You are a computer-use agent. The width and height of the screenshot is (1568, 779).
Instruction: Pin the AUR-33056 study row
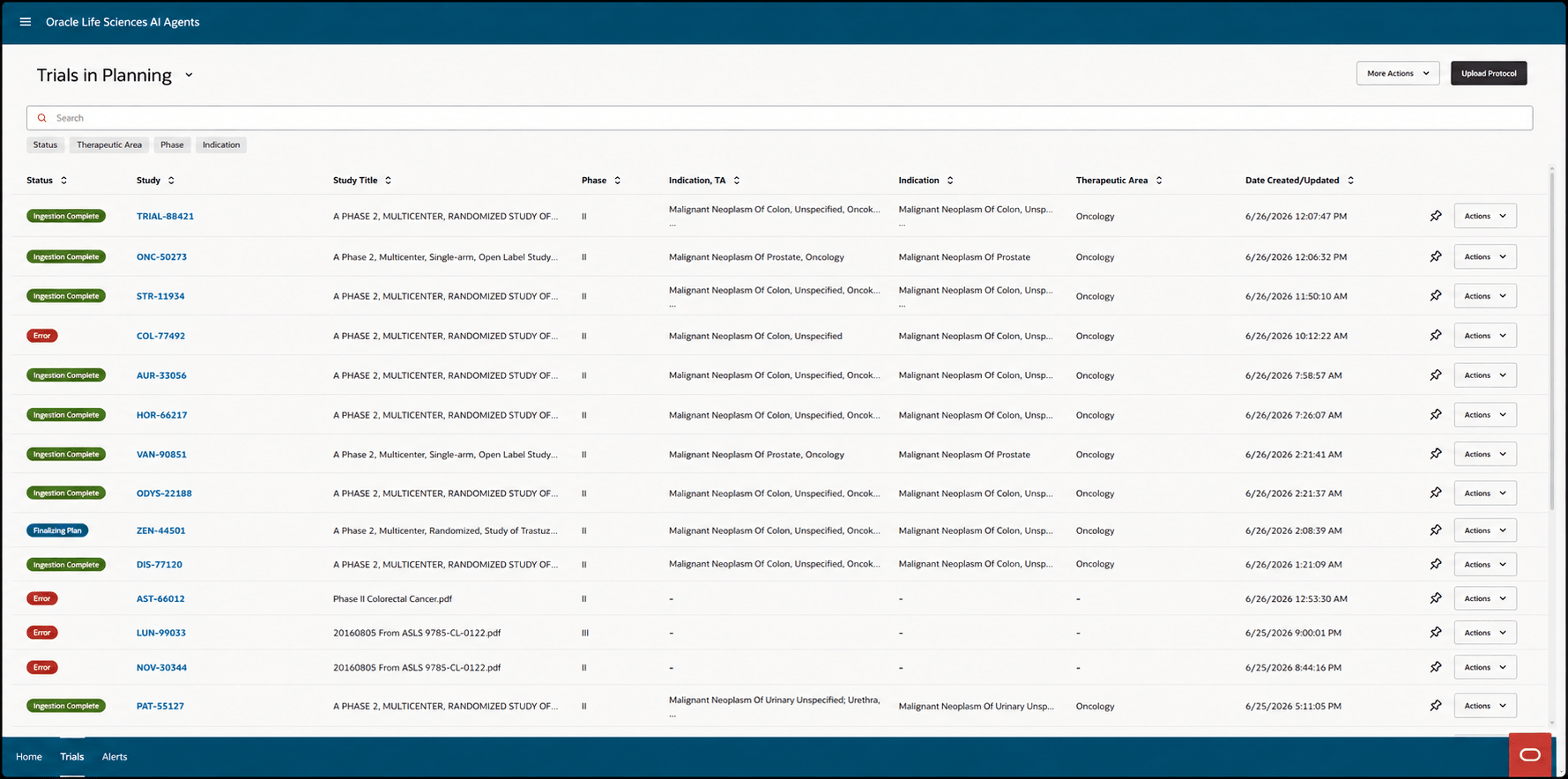pos(1436,375)
